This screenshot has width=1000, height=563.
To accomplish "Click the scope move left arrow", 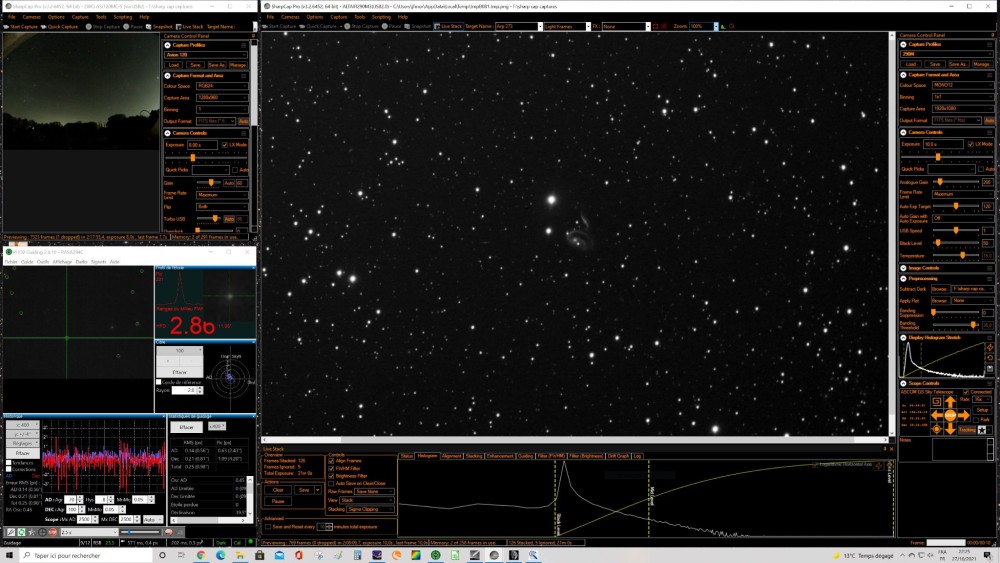I will pyautogui.click(x=937, y=415).
